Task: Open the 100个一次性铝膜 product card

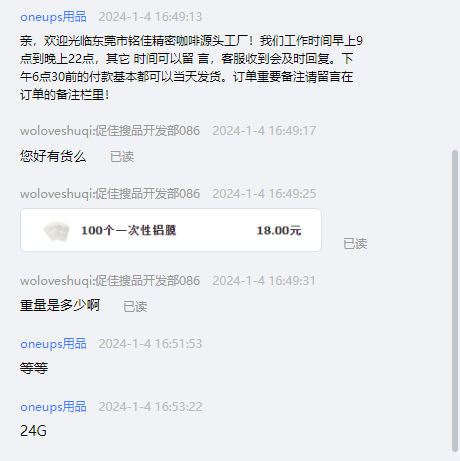Action: pos(171,230)
